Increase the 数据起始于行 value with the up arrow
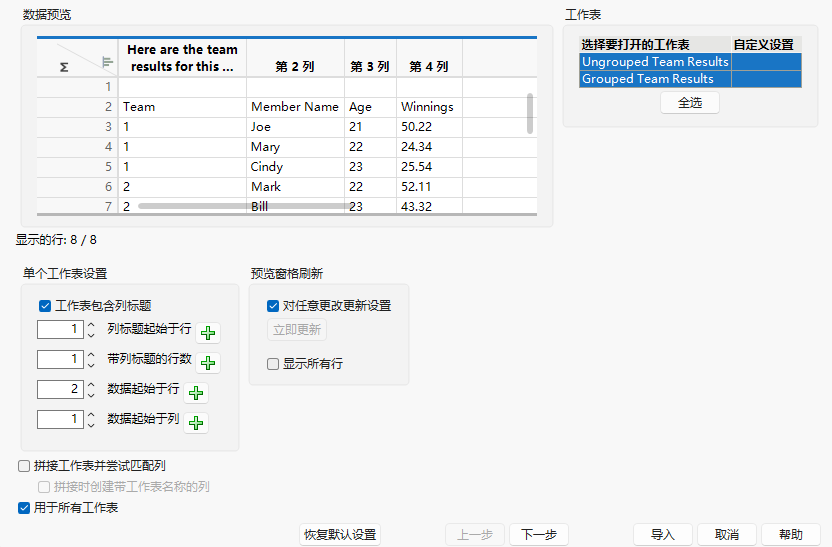Viewport: 832px width, 547px height. [x=91, y=385]
